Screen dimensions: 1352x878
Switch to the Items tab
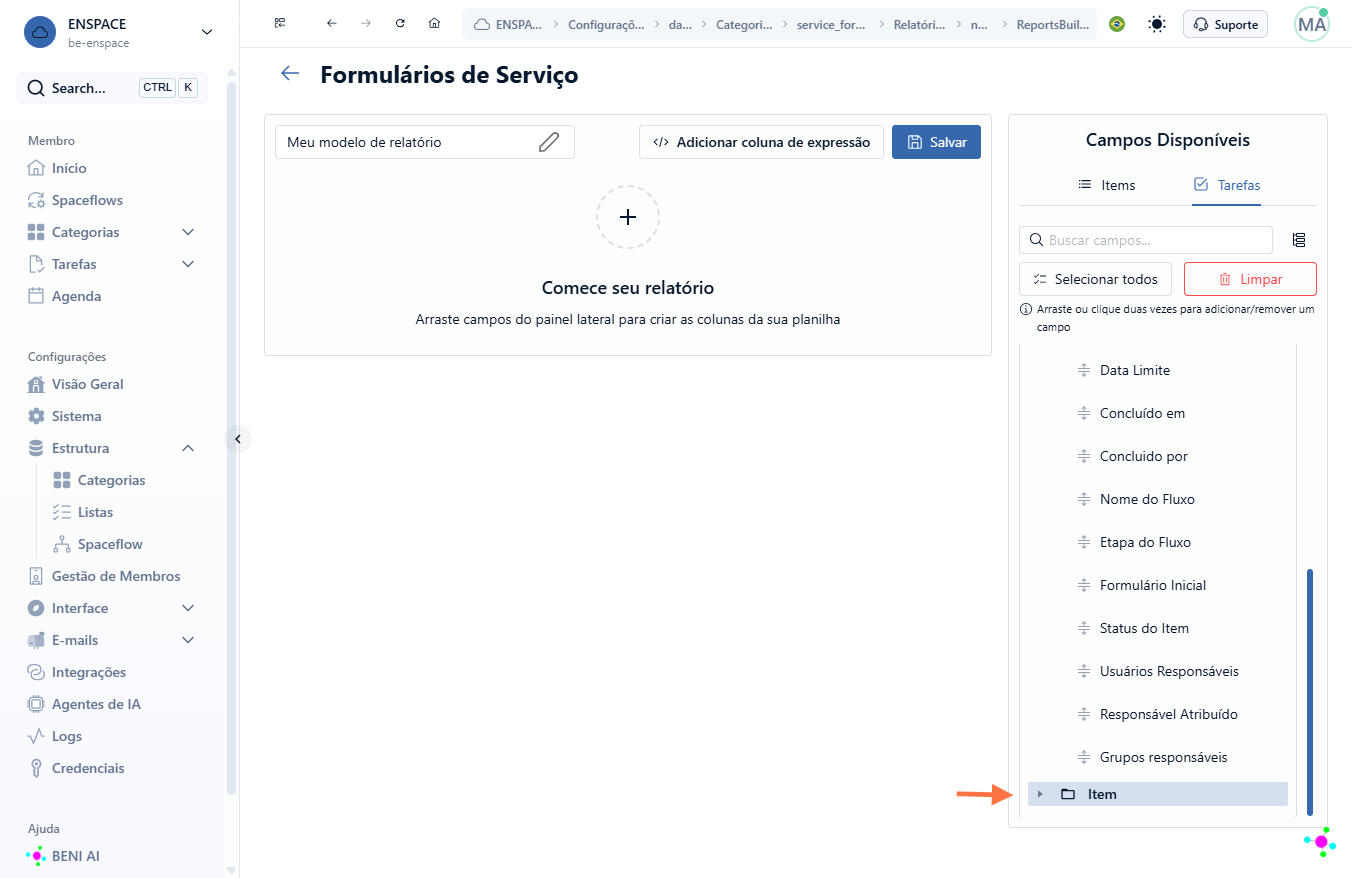1106,185
